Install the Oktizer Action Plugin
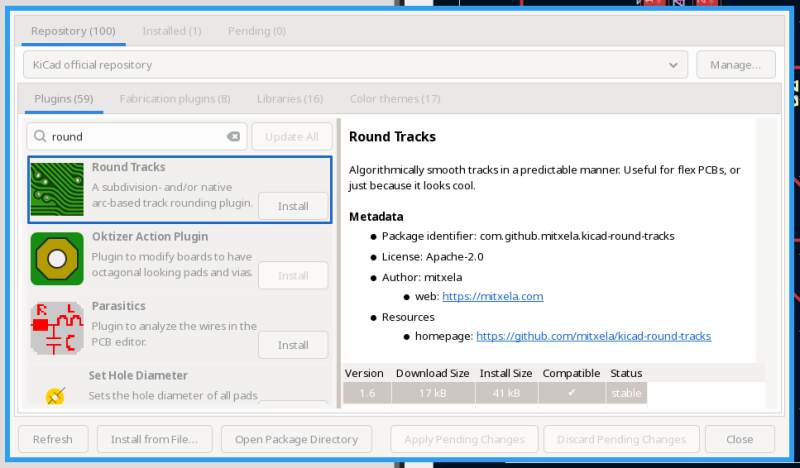800x468 pixels. tap(293, 276)
